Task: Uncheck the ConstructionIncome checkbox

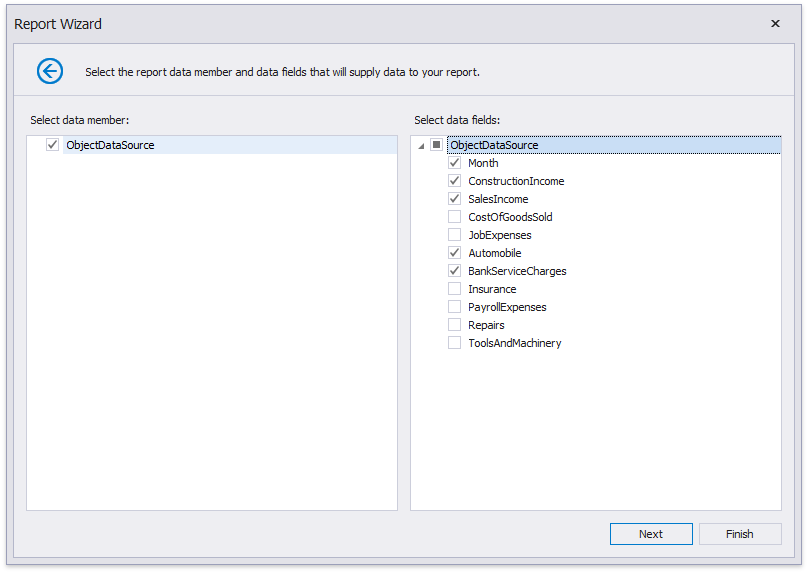Action: click(x=455, y=181)
